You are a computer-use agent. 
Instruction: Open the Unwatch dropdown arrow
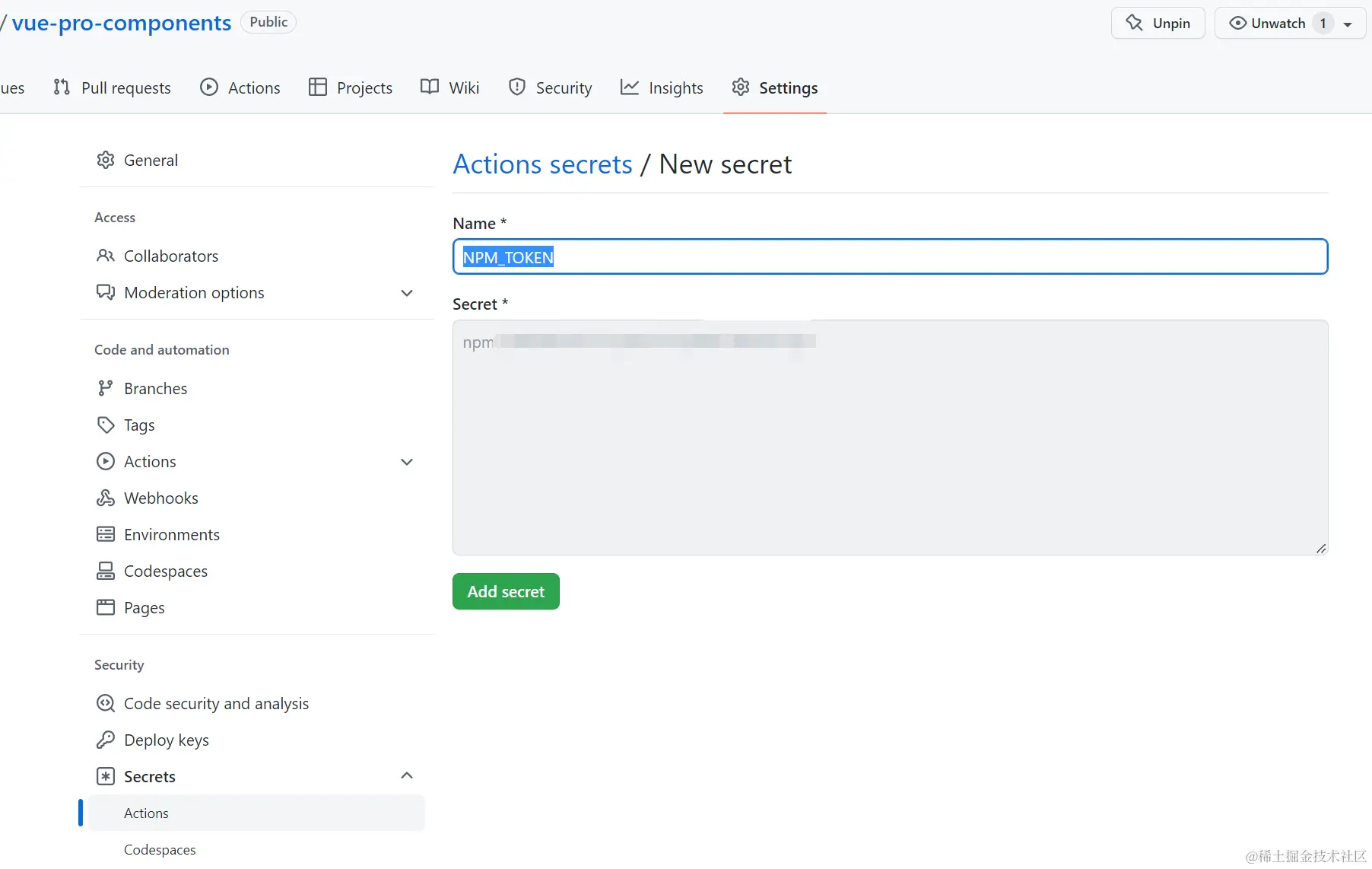[x=1348, y=24]
